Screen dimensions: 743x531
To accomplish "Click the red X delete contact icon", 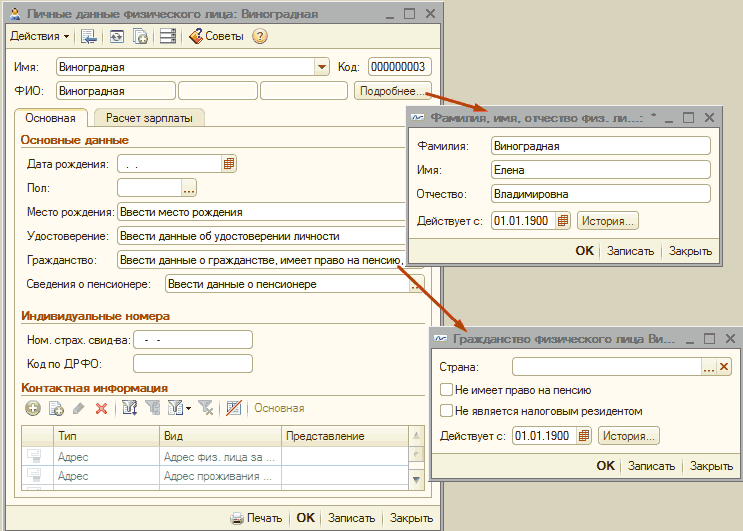I will (101, 408).
